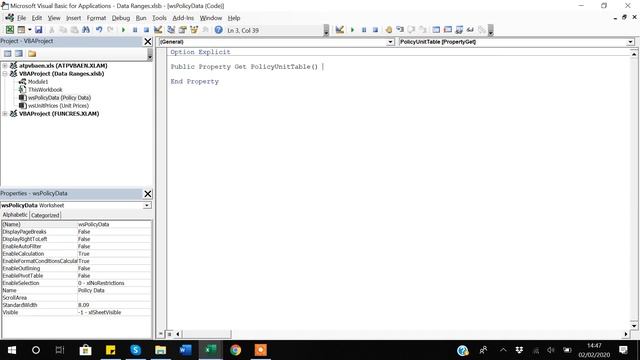Click the Find binoculars icon

[86, 30]
